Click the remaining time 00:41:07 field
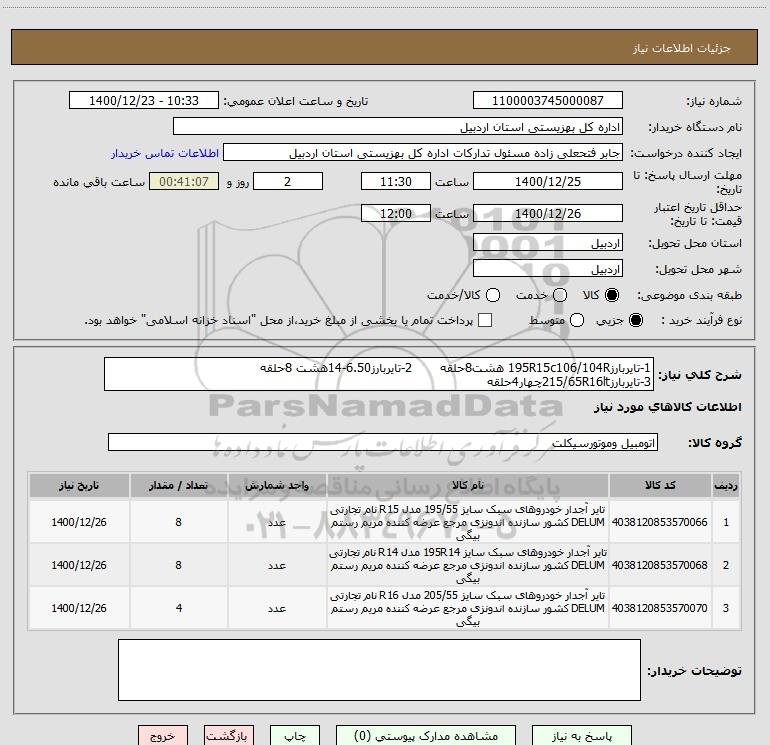 [184, 181]
